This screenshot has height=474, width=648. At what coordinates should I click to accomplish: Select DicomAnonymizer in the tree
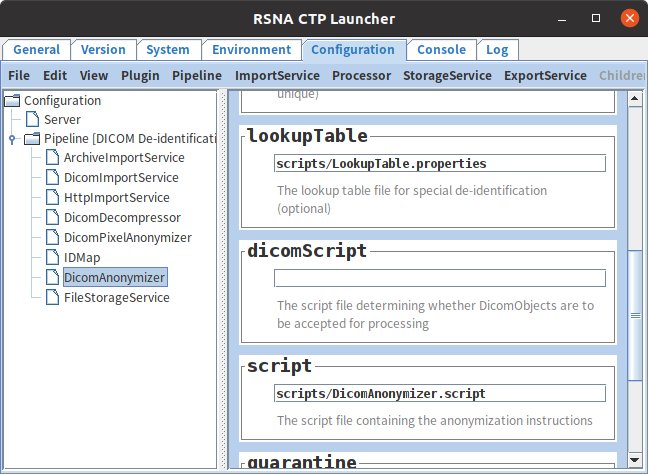115,277
